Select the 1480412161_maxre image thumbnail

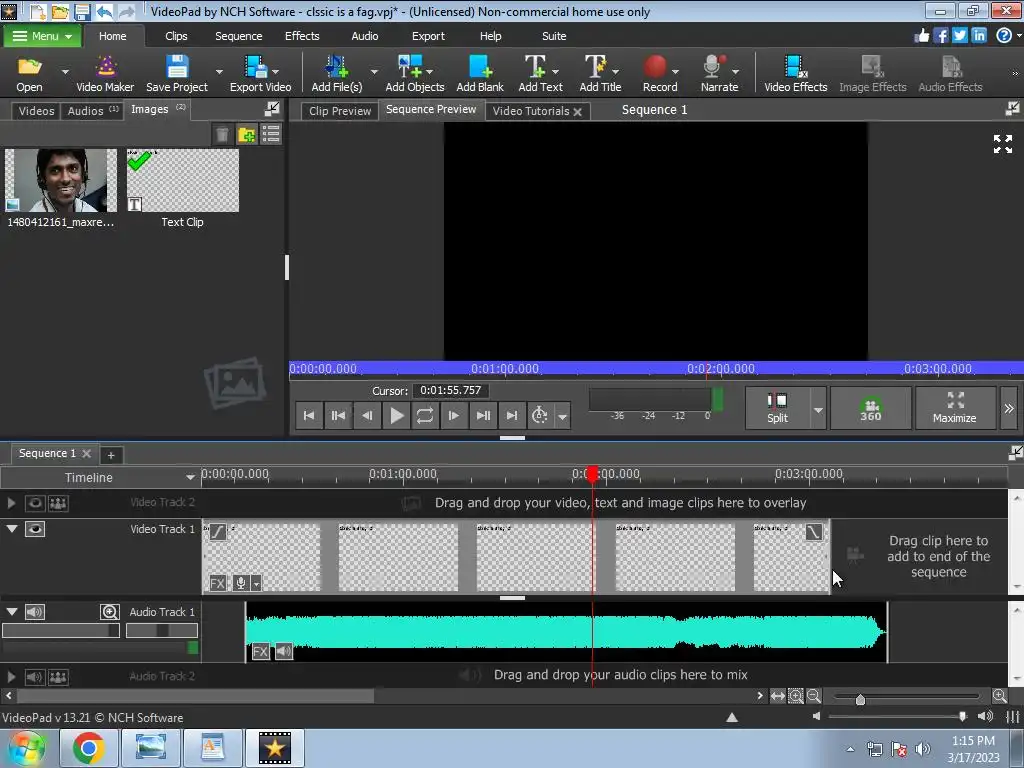[x=61, y=181]
